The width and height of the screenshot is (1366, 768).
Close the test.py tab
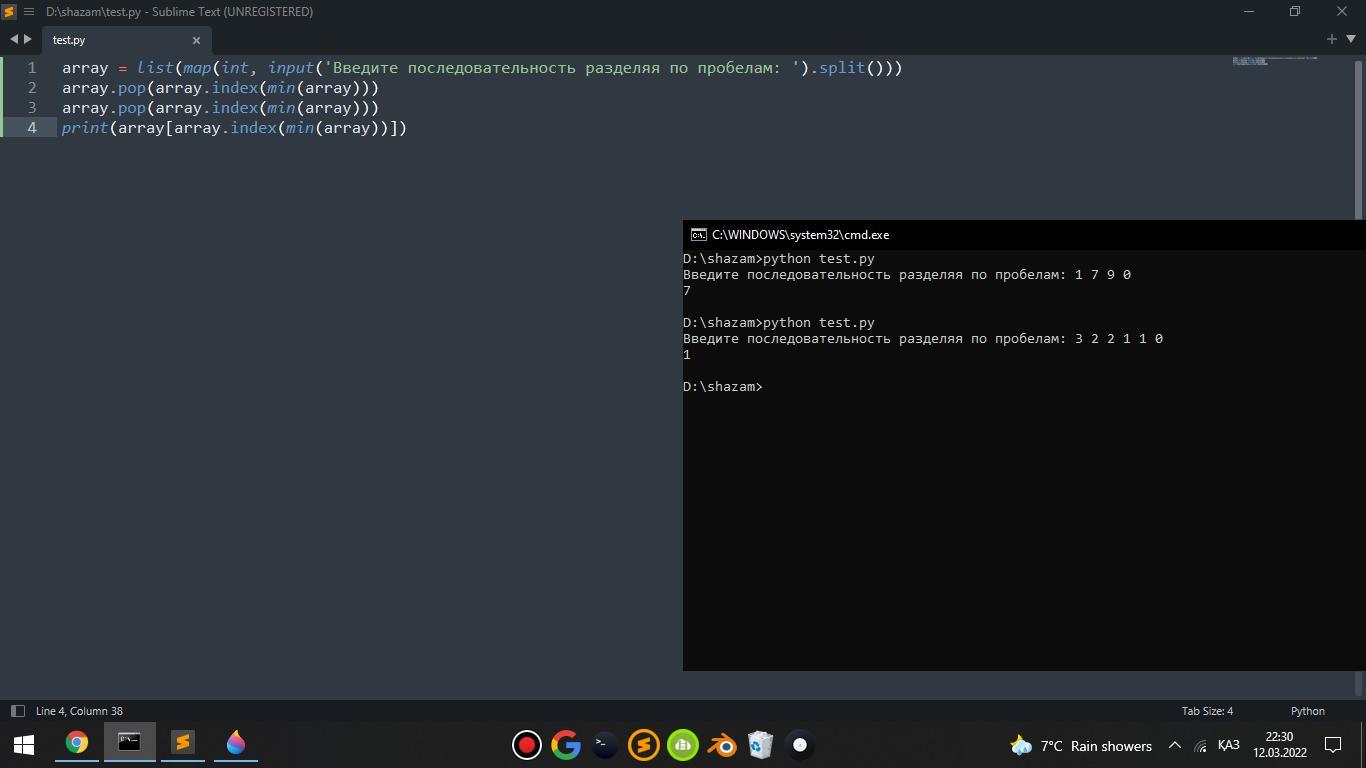196,40
